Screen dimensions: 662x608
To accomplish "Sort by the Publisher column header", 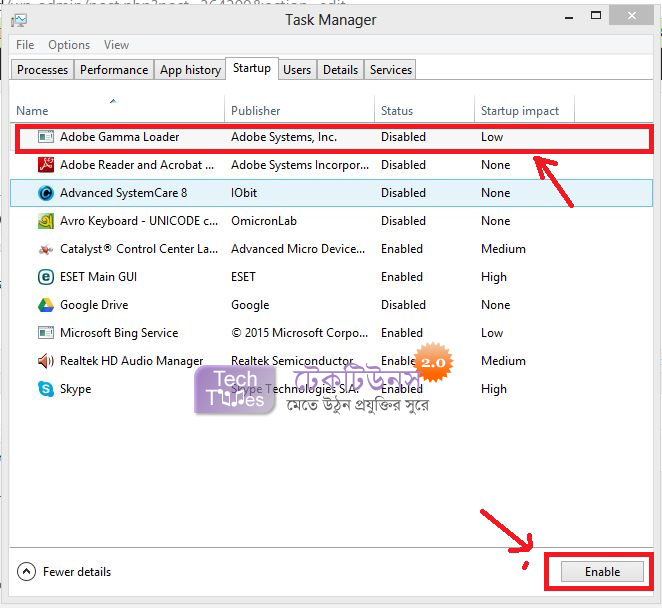I will tap(299, 111).
